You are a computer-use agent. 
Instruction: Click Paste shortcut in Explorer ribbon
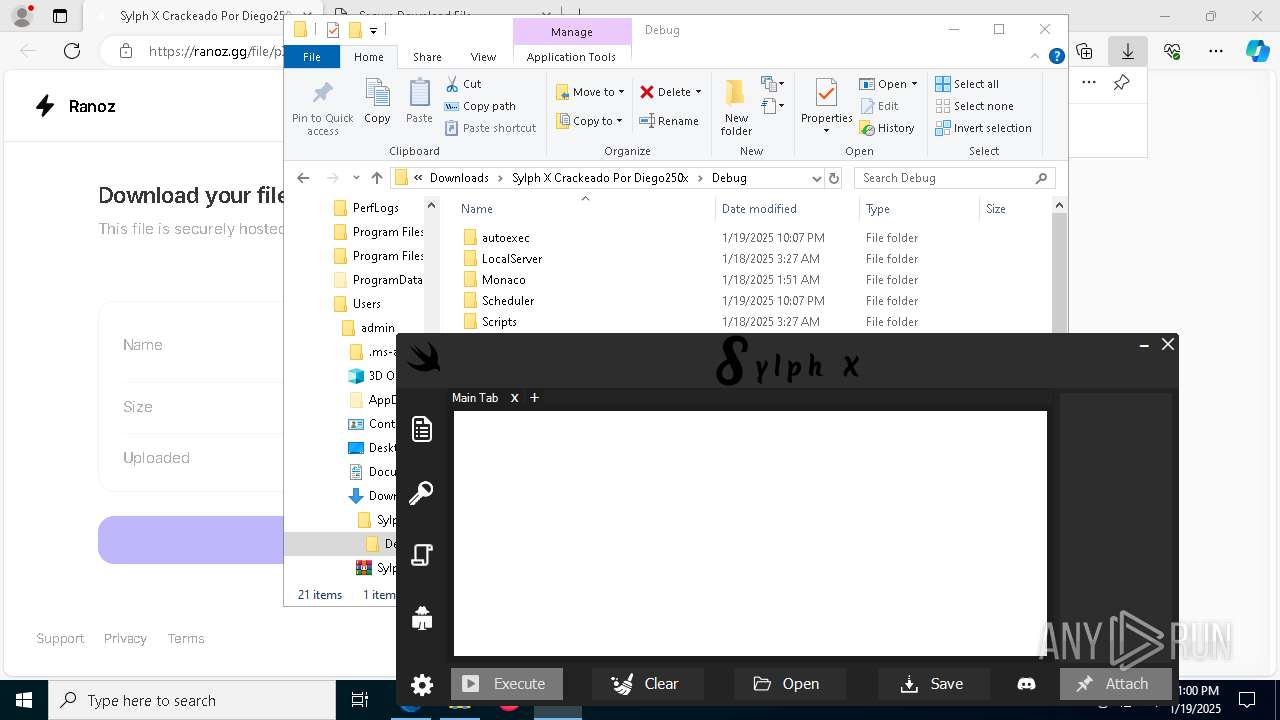[490, 128]
